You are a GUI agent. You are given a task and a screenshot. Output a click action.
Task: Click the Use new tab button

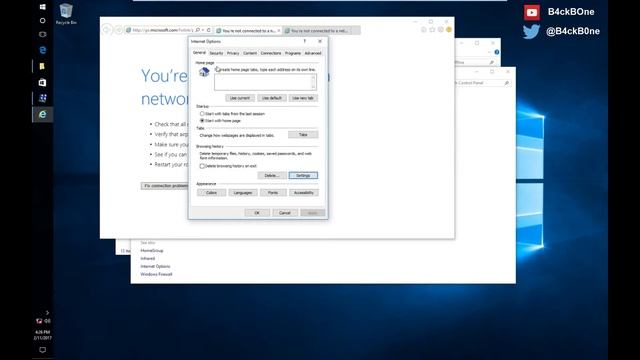coord(303,98)
